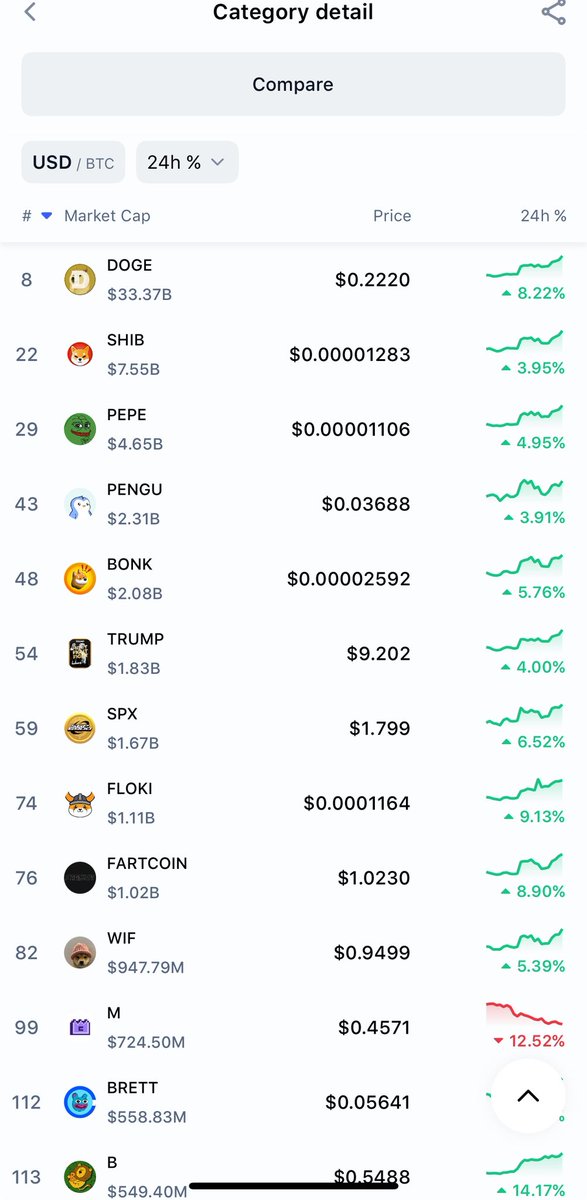Open the PEPE frog icon
The image size is (587, 1200).
coord(80,429)
